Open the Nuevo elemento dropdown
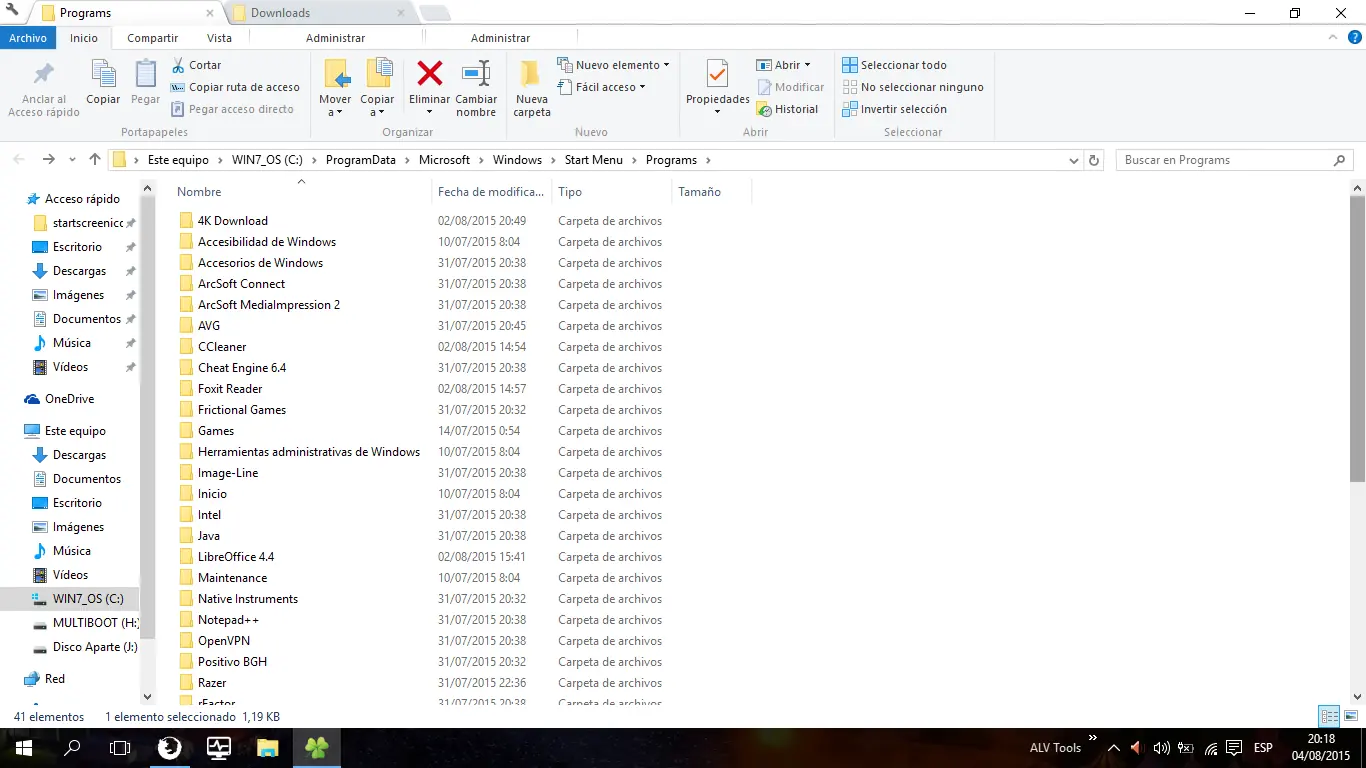The image size is (1366, 768). pos(613,65)
